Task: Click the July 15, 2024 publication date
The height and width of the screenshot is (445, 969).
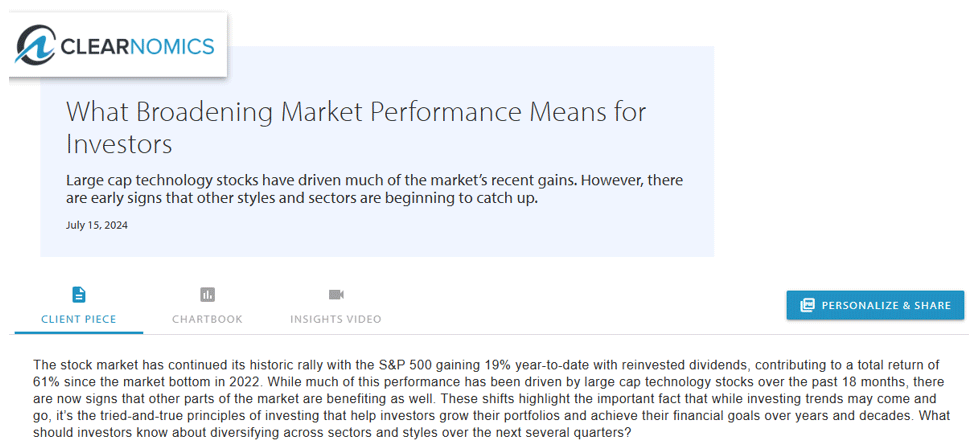Action: coord(96,226)
